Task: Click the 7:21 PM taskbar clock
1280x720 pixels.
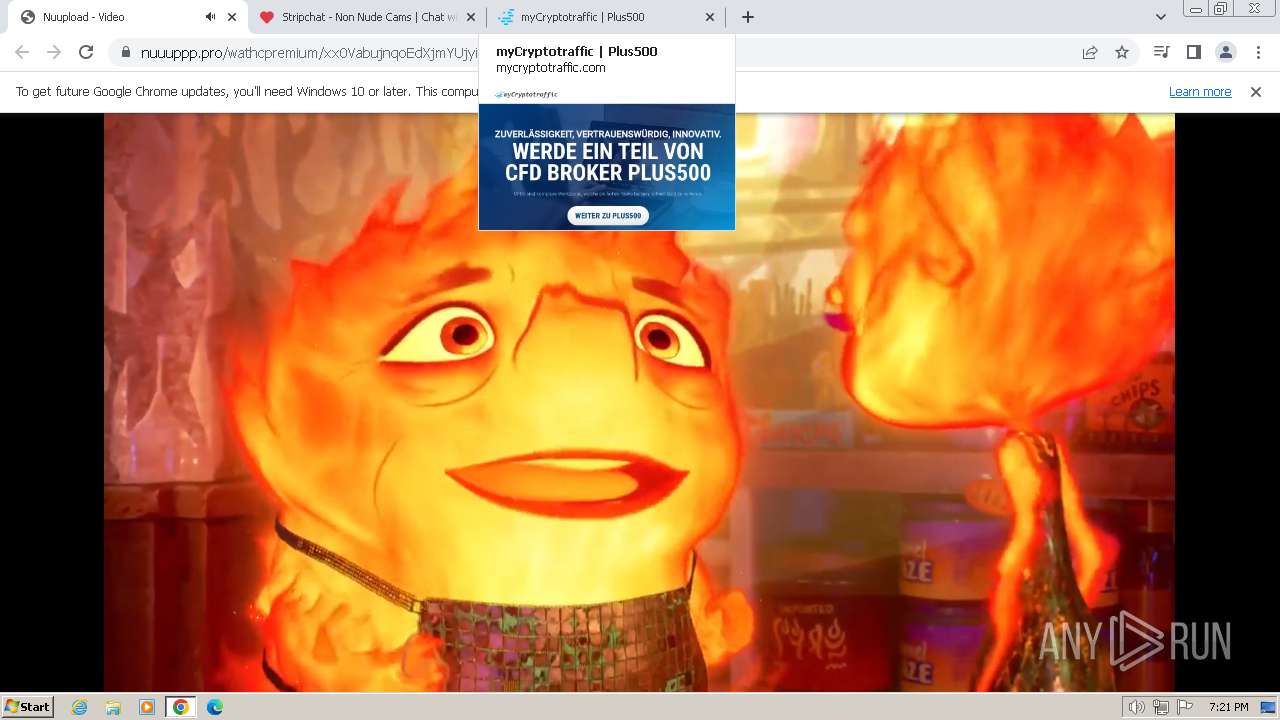Action: 1228,707
